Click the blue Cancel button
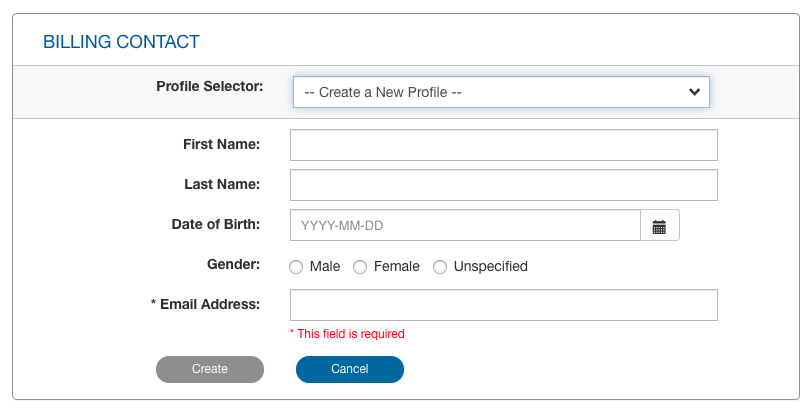The image size is (810, 413). pos(349,369)
